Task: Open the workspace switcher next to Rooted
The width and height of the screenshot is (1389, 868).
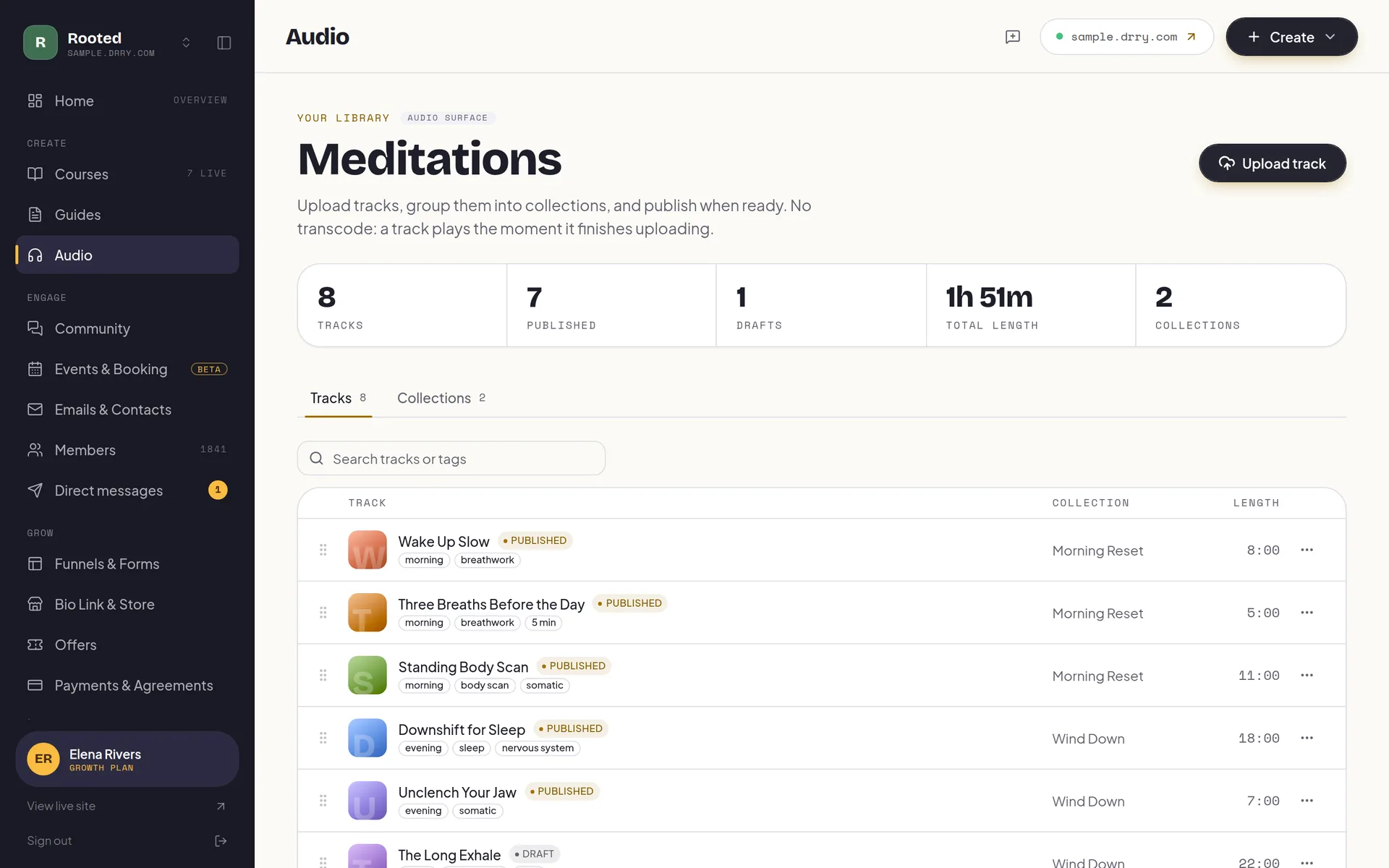Action: 186,43
